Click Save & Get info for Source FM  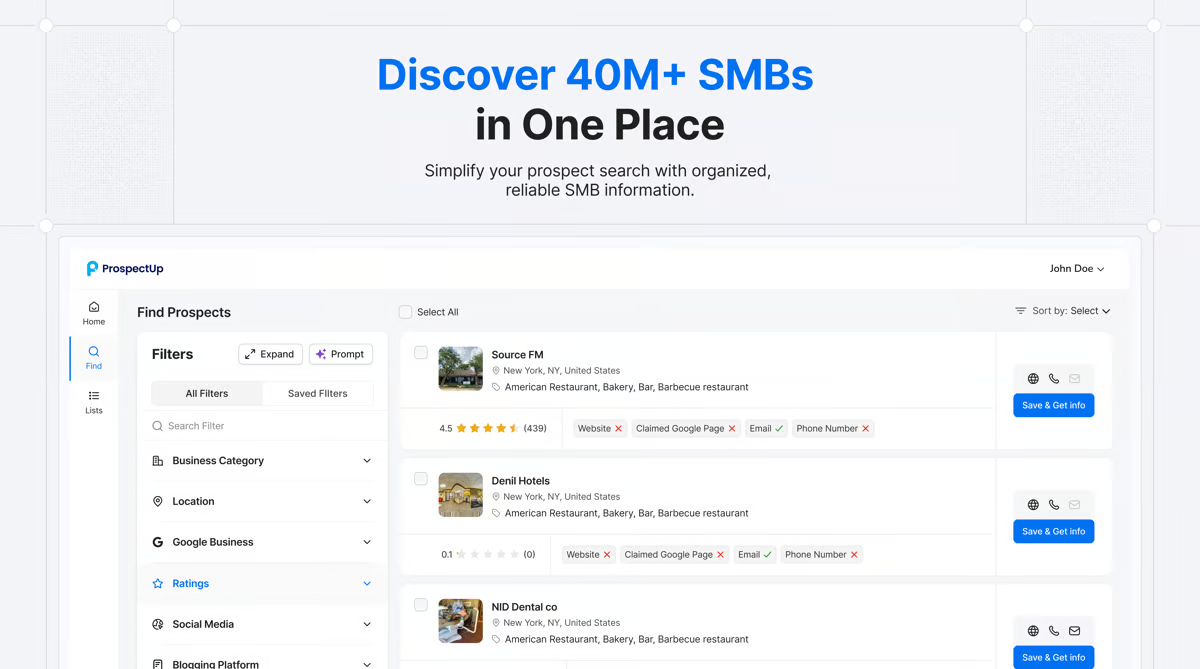click(1054, 405)
